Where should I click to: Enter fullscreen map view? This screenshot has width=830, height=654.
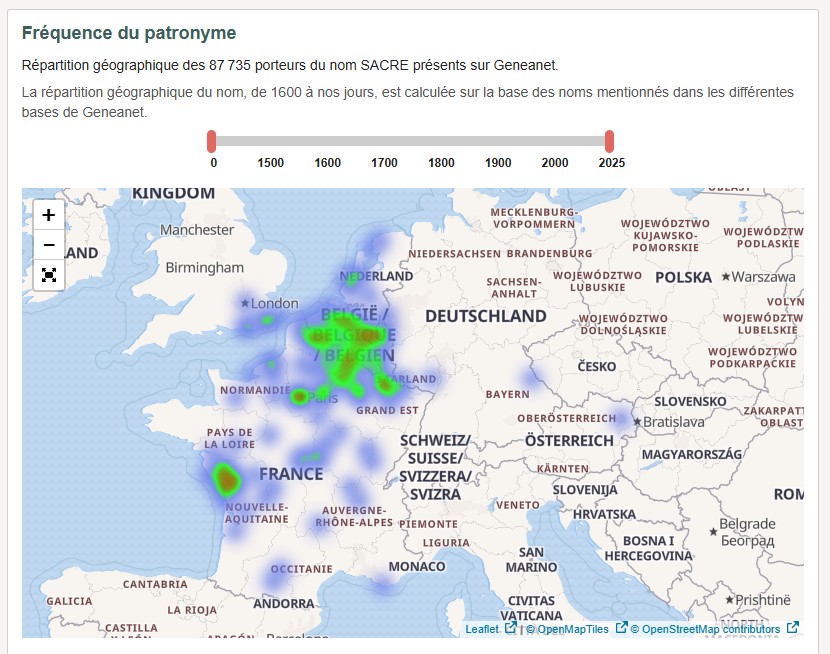[x=46, y=275]
